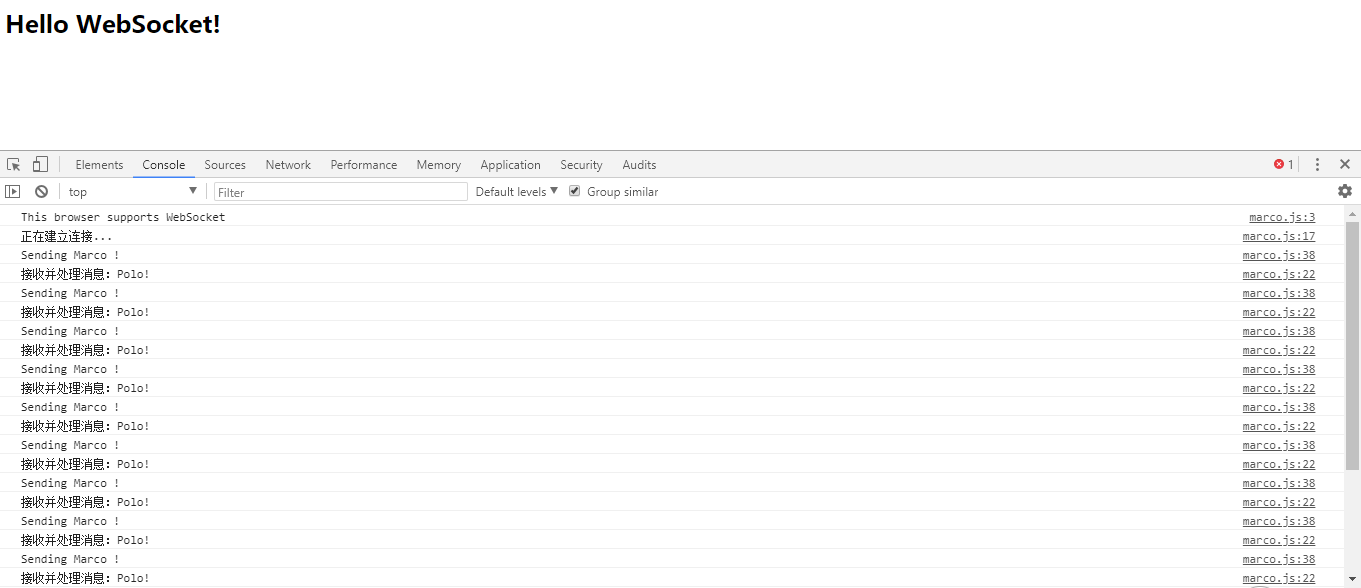Click the Hello WebSocket! page heading
The image size is (1361, 588).
click(x=113, y=25)
